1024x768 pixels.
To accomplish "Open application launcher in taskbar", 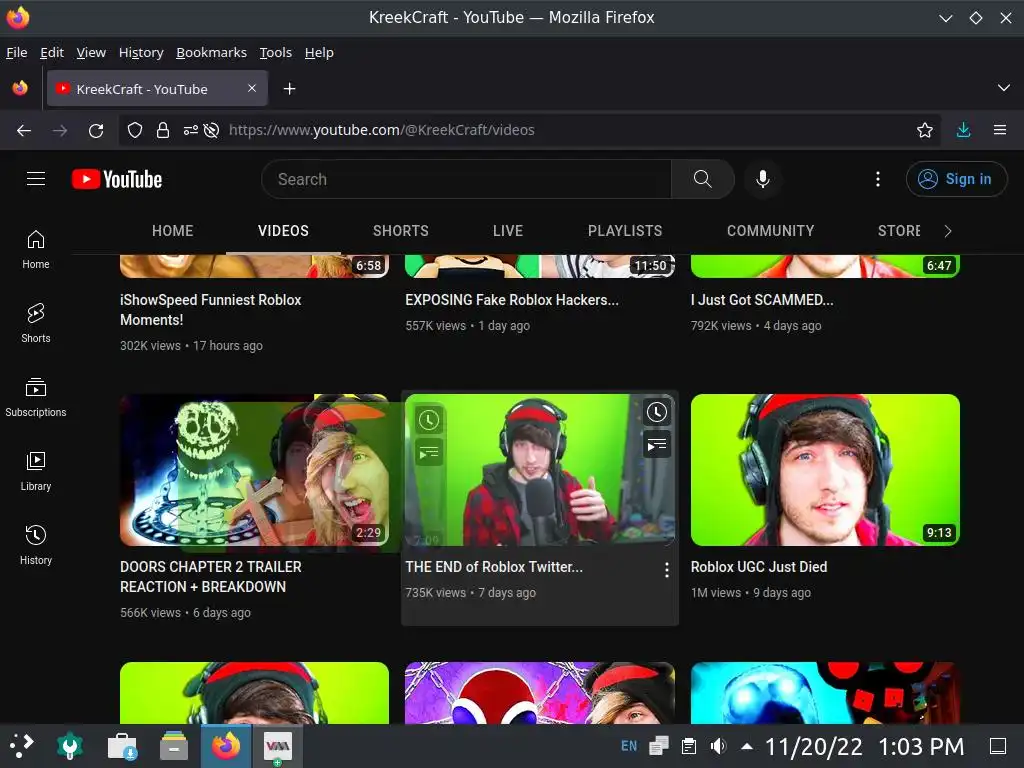I will click(x=21, y=746).
